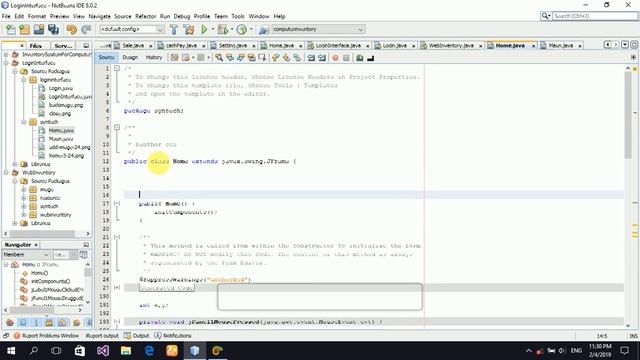Image resolution: width=640 pixels, height=360 pixels.
Task: Click the Uncomment icon at editor toolbar end
Action: (371, 58)
